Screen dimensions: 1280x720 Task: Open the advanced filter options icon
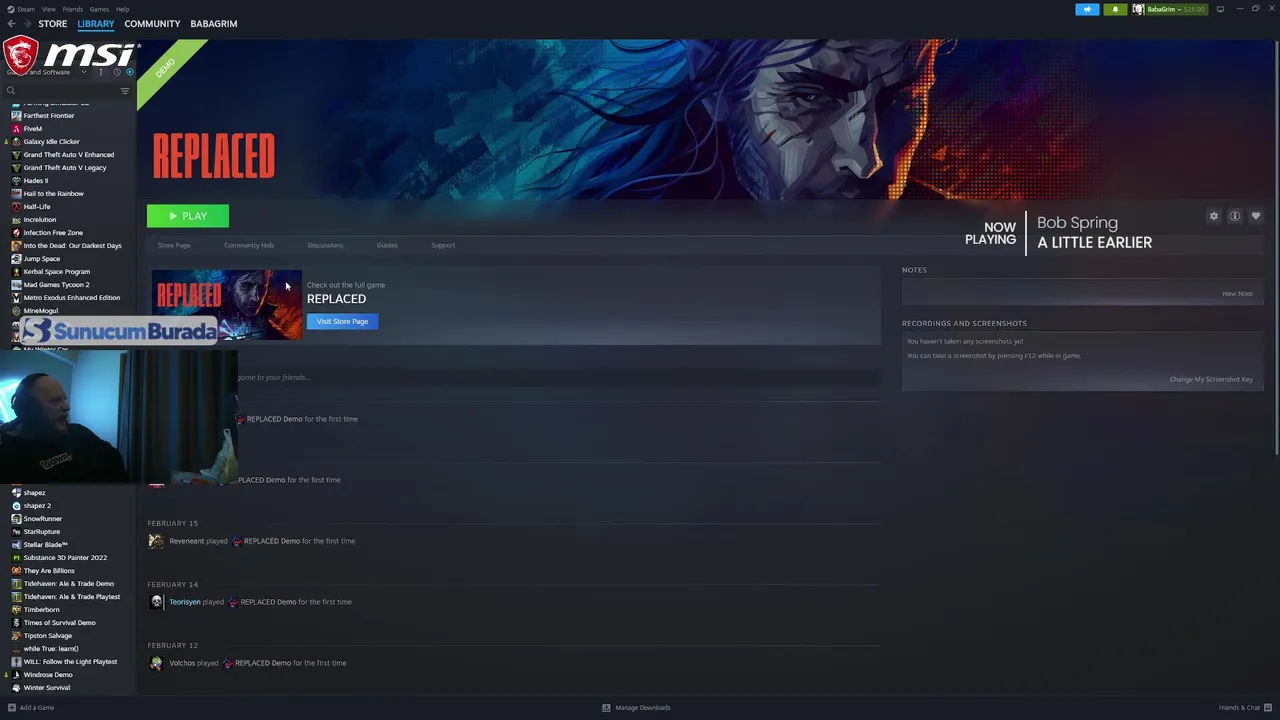pos(125,91)
